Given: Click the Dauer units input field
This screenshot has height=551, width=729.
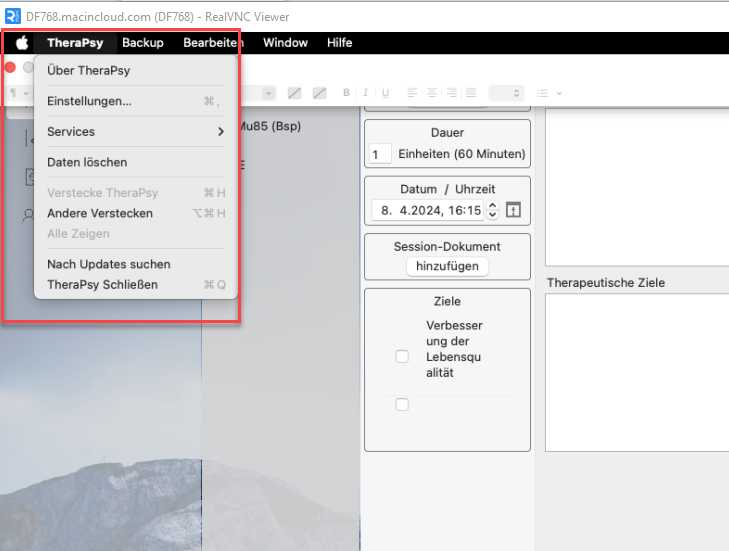Looking at the screenshot, I should [x=380, y=154].
